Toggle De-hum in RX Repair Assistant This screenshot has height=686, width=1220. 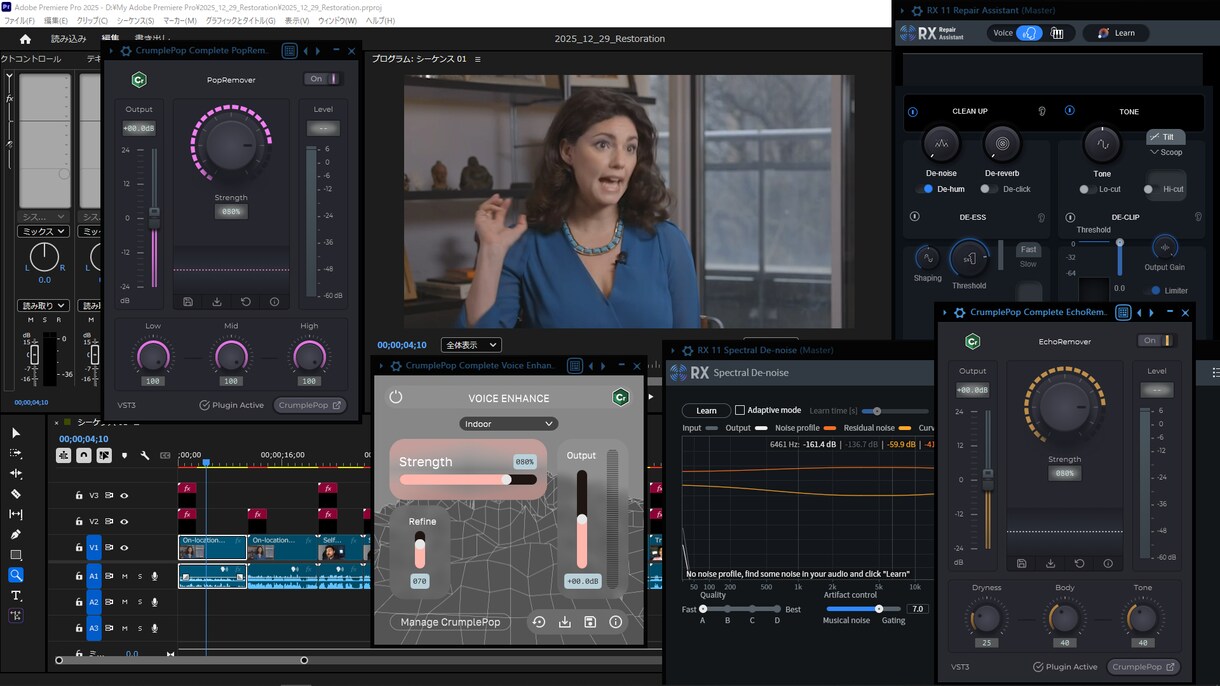(926, 189)
